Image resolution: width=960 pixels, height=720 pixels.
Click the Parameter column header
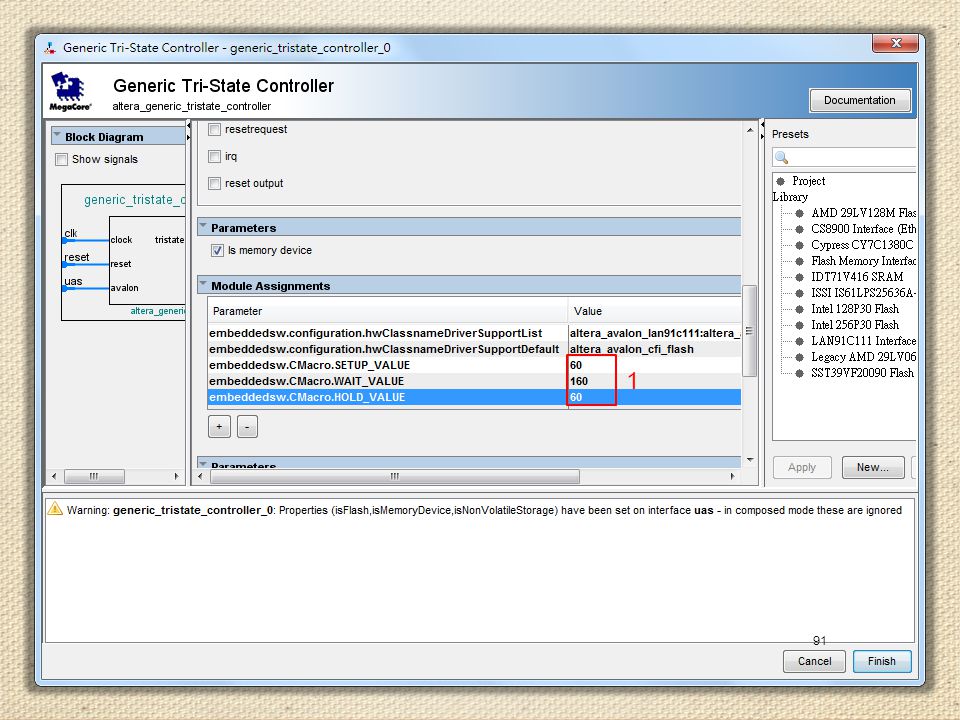point(388,311)
